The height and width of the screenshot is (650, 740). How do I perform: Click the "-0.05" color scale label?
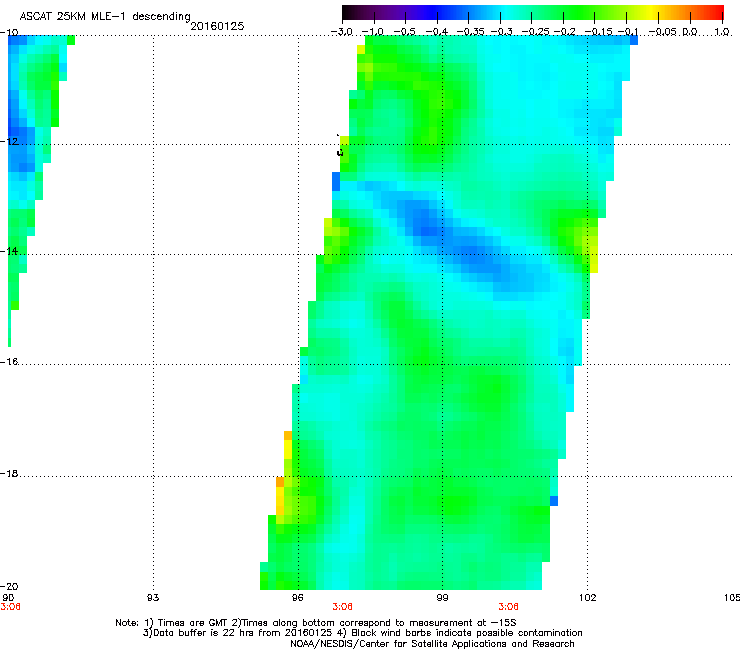pyautogui.click(x=662, y=32)
